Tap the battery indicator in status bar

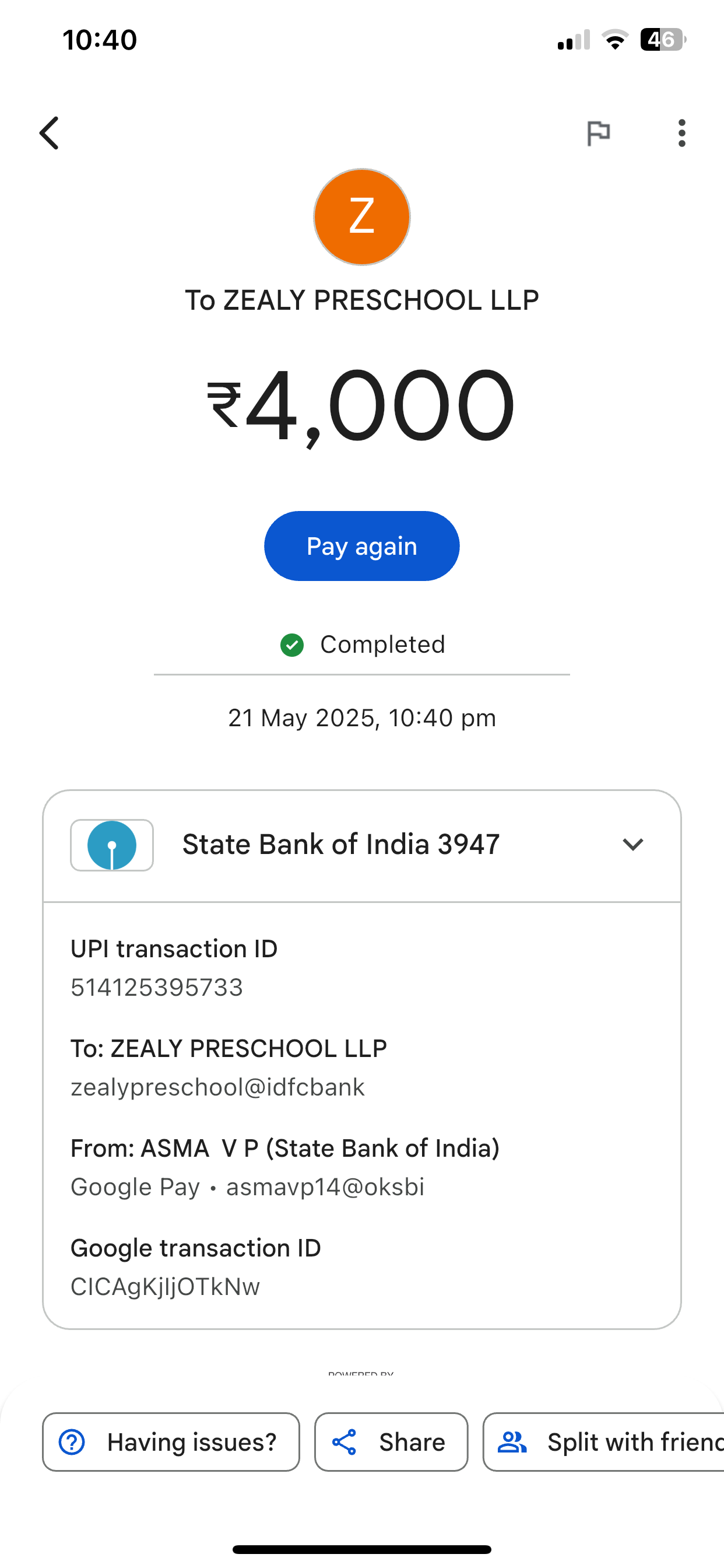click(x=662, y=40)
